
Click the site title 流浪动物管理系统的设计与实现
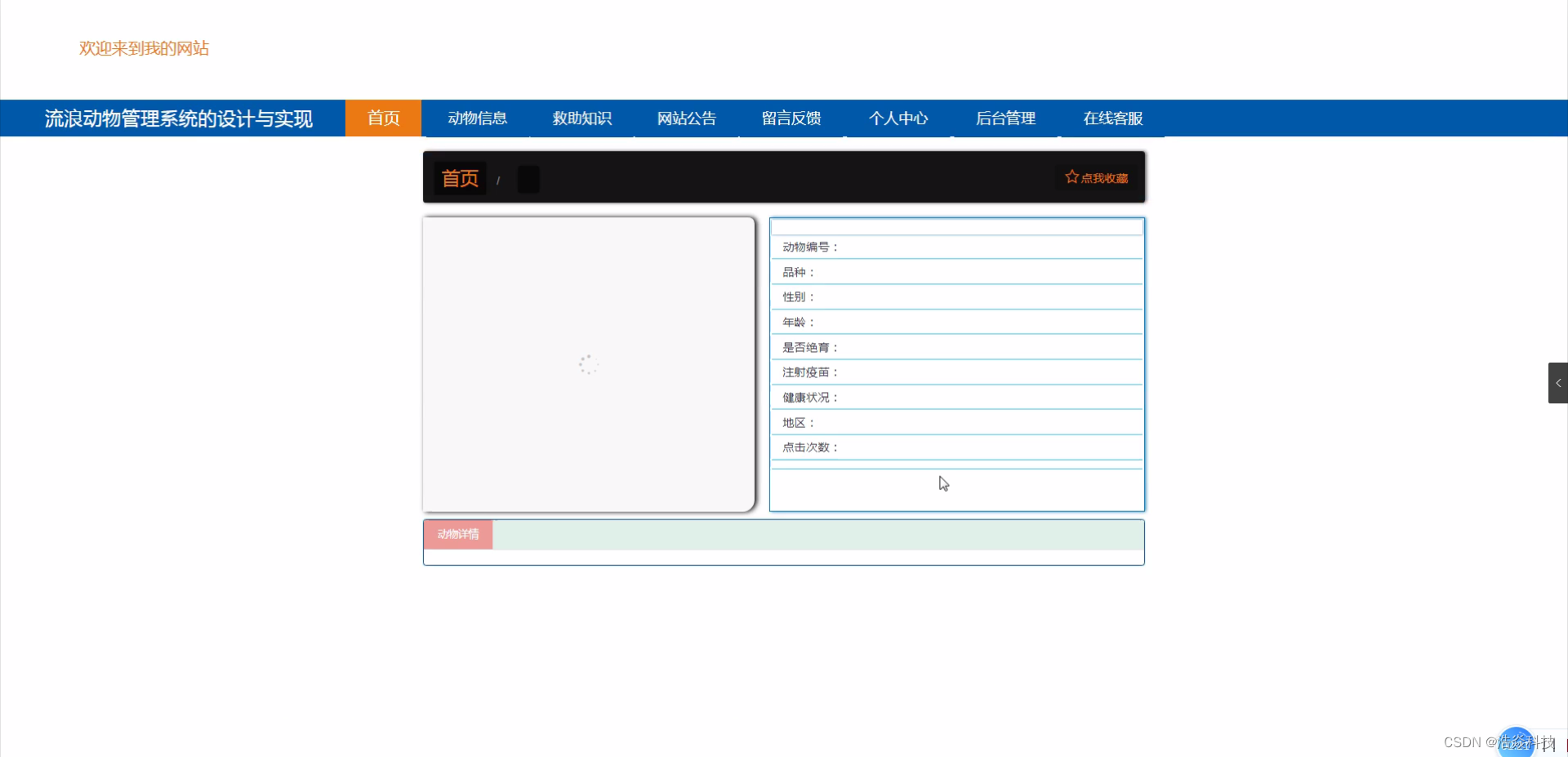click(178, 118)
